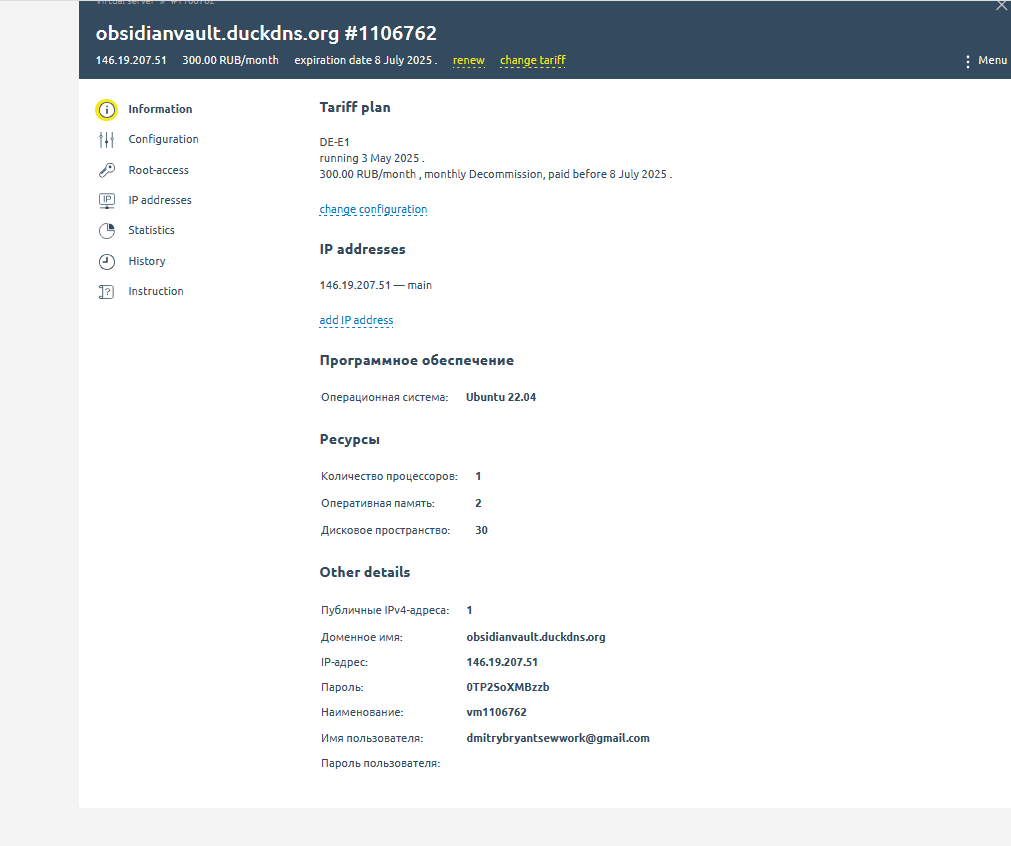Click the renew link in header

click(x=468, y=61)
